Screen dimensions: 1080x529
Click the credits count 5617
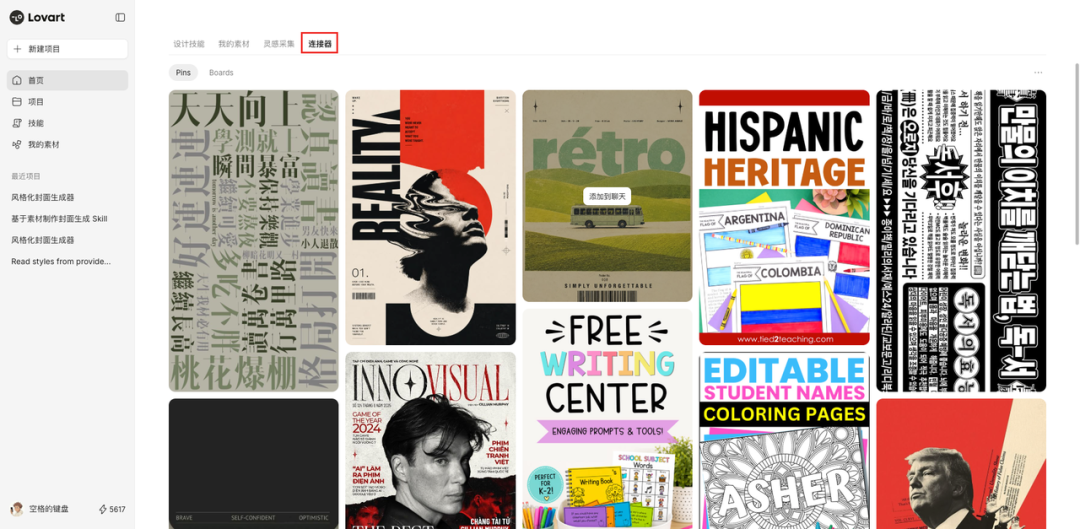pyautogui.click(x=117, y=510)
